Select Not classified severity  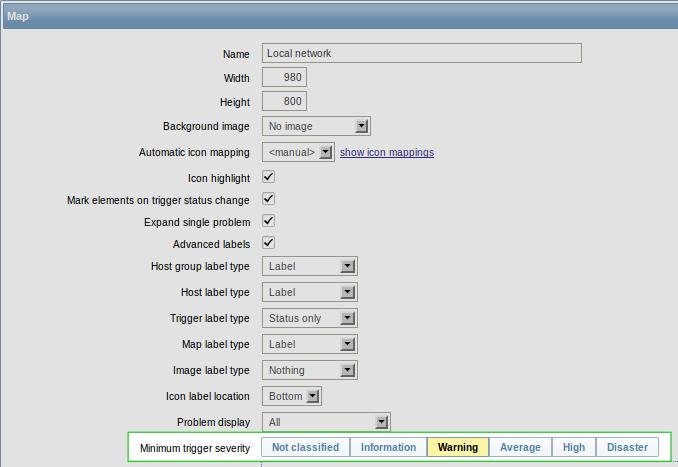pos(305,448)
